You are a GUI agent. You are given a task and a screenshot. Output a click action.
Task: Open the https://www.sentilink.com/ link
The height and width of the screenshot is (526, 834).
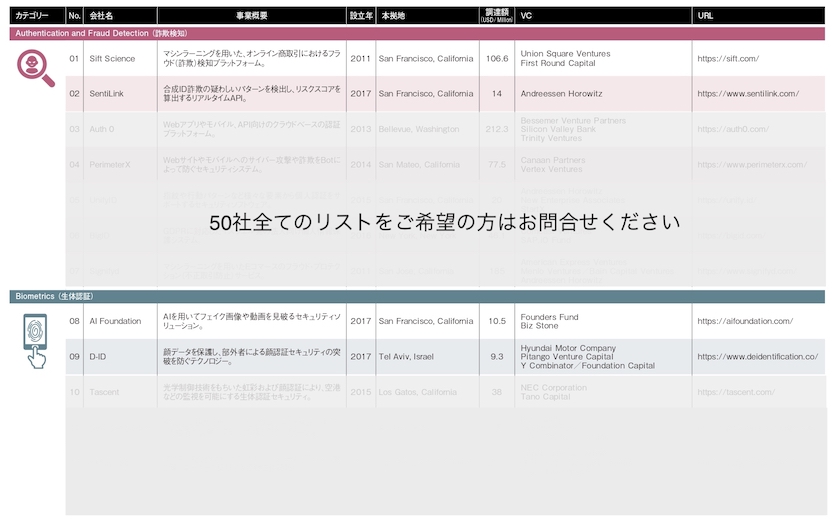click(748, 94)
